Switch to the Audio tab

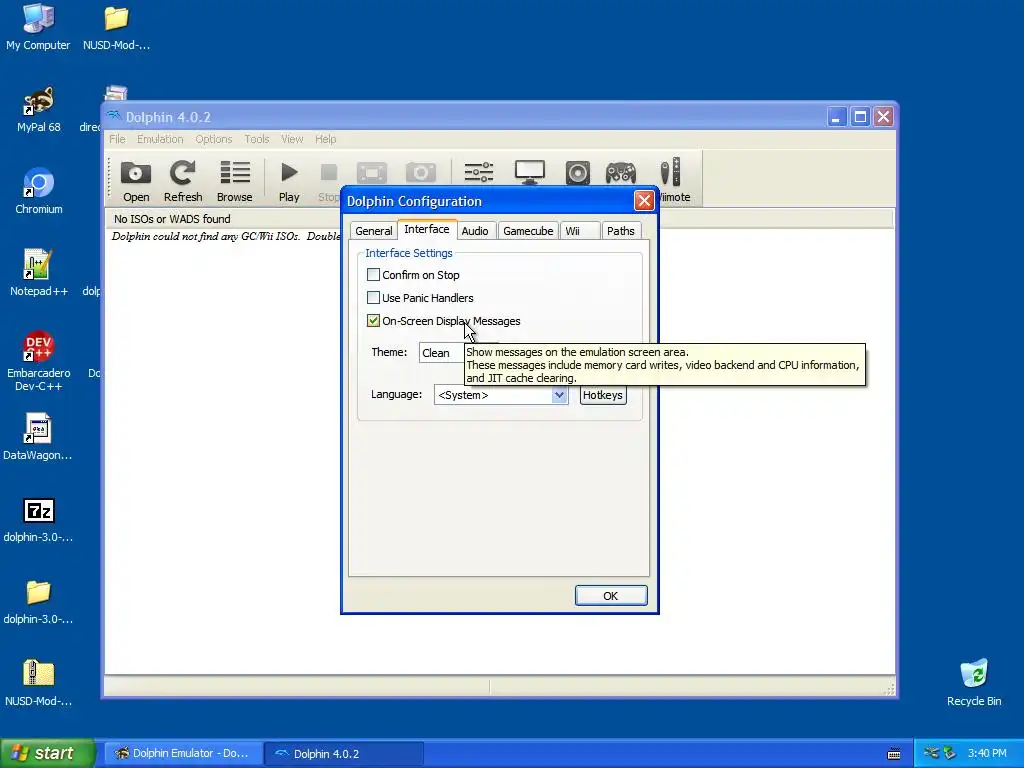click(475, 231)
